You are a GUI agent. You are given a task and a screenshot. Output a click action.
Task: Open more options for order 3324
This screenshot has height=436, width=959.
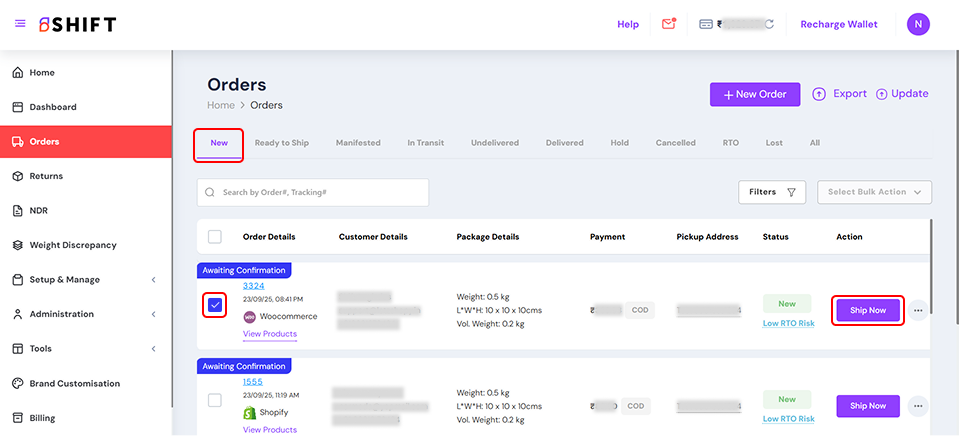pyautogui.click(x=918, y=310)
